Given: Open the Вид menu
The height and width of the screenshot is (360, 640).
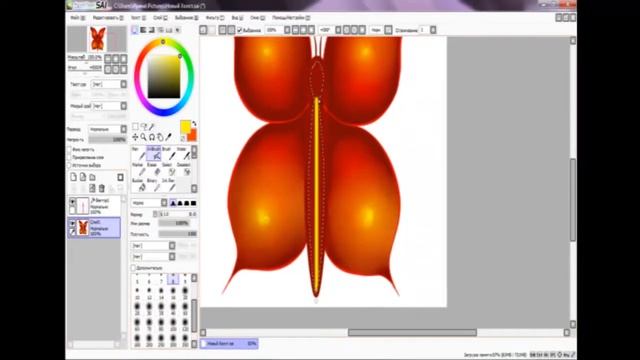Looking at the screenshot, I should pyautogui.click(x=237, y=18).
